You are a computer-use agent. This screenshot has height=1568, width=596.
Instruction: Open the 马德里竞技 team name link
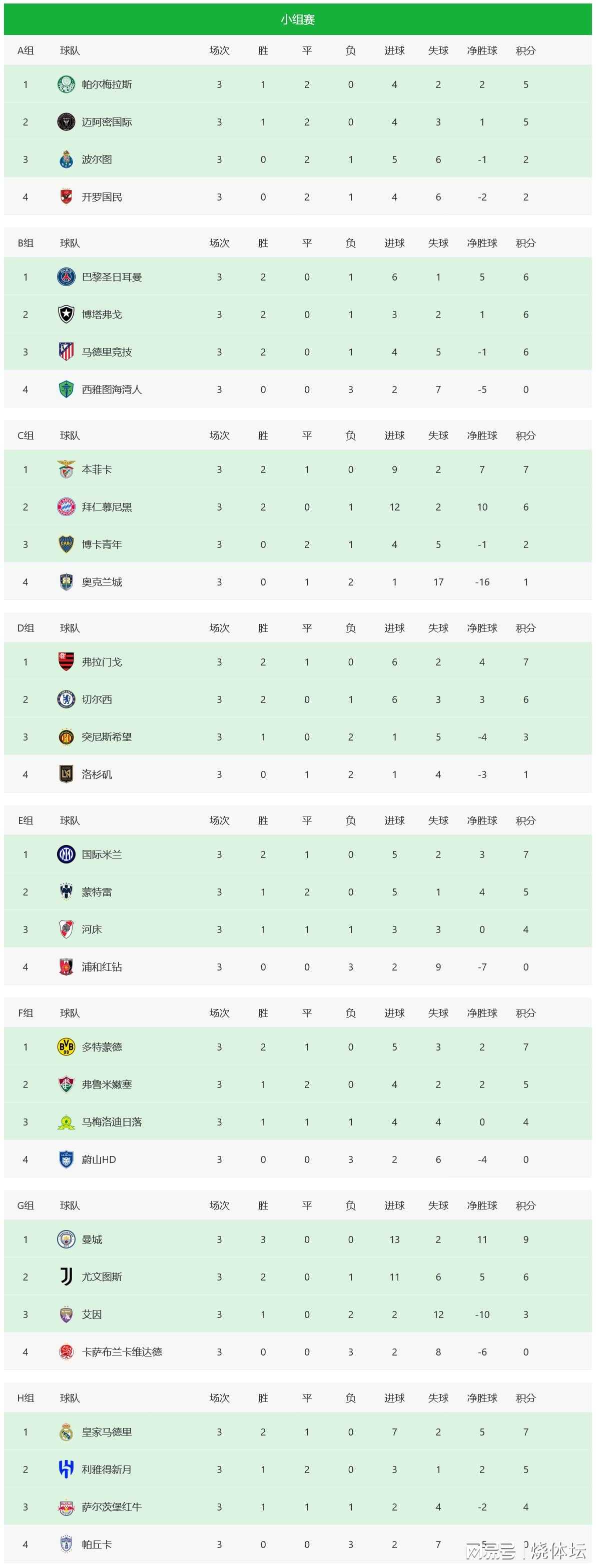click(x=107, y=352)
